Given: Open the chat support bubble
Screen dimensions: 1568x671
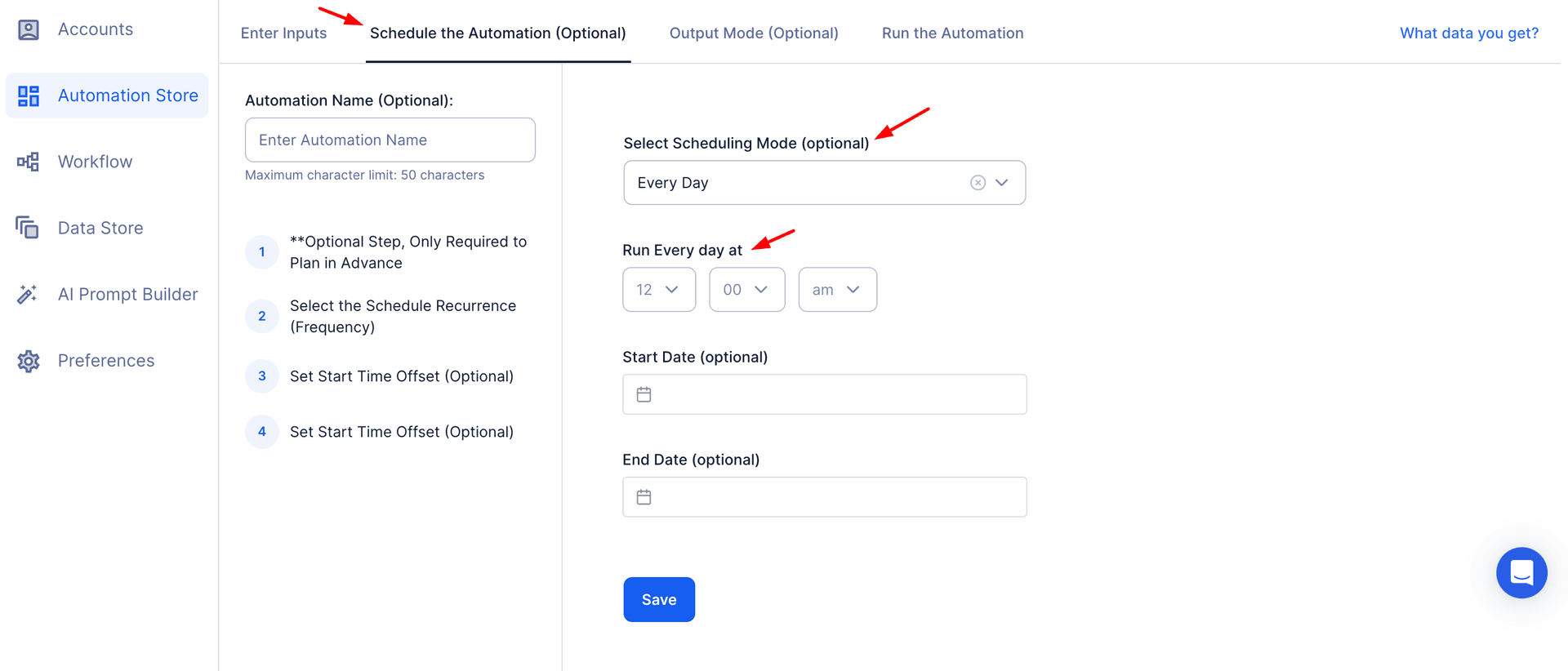Looking at the screenshot, I should click(1521, 572).
